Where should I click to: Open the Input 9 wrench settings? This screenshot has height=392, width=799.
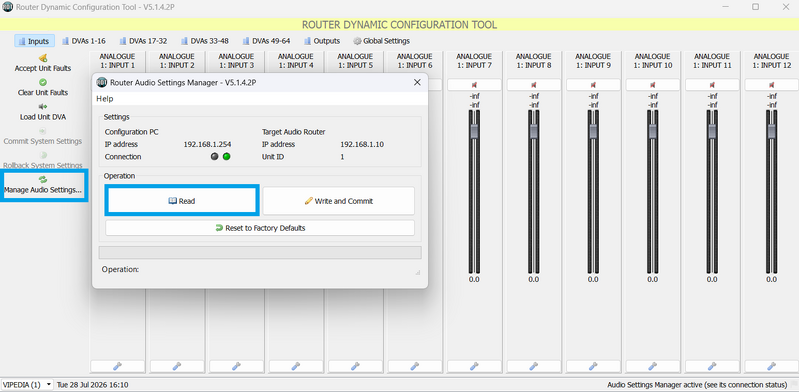coord(593,366)
